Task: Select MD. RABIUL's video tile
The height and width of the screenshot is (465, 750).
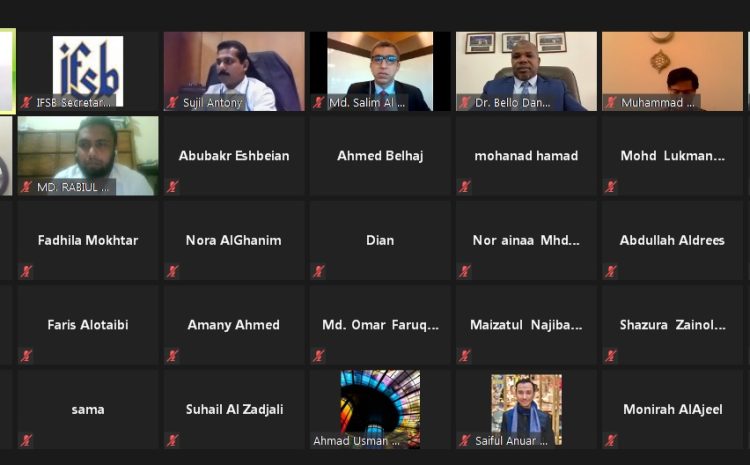Action: [x=88, y=156]
